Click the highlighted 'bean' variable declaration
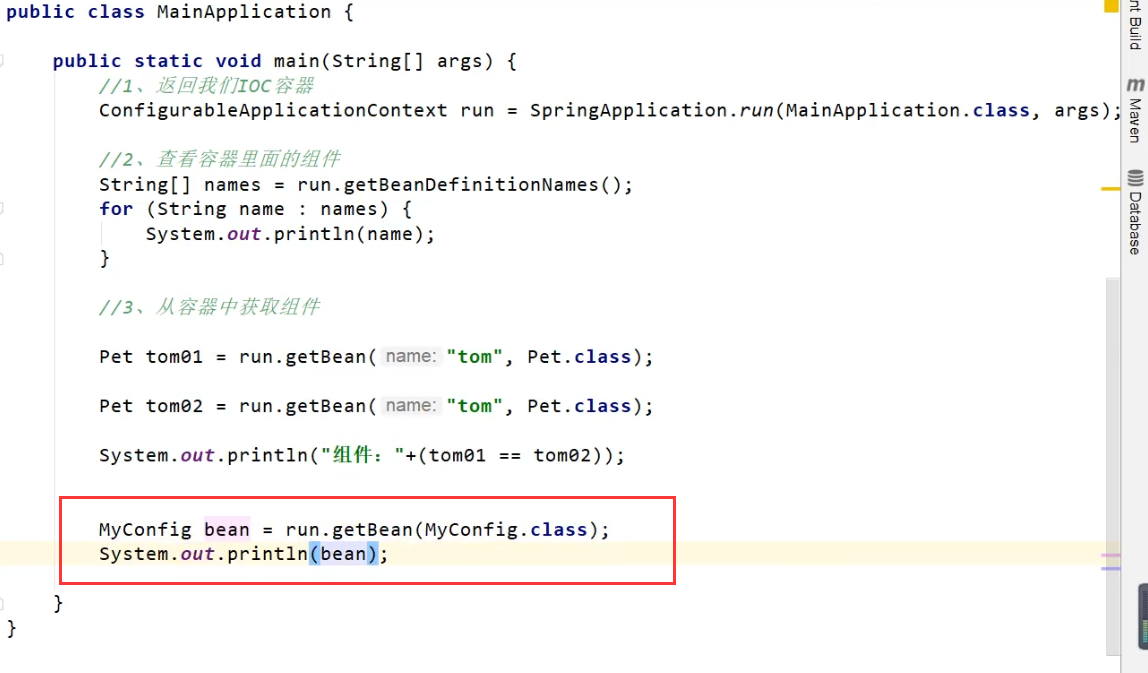 coord(227,529)
